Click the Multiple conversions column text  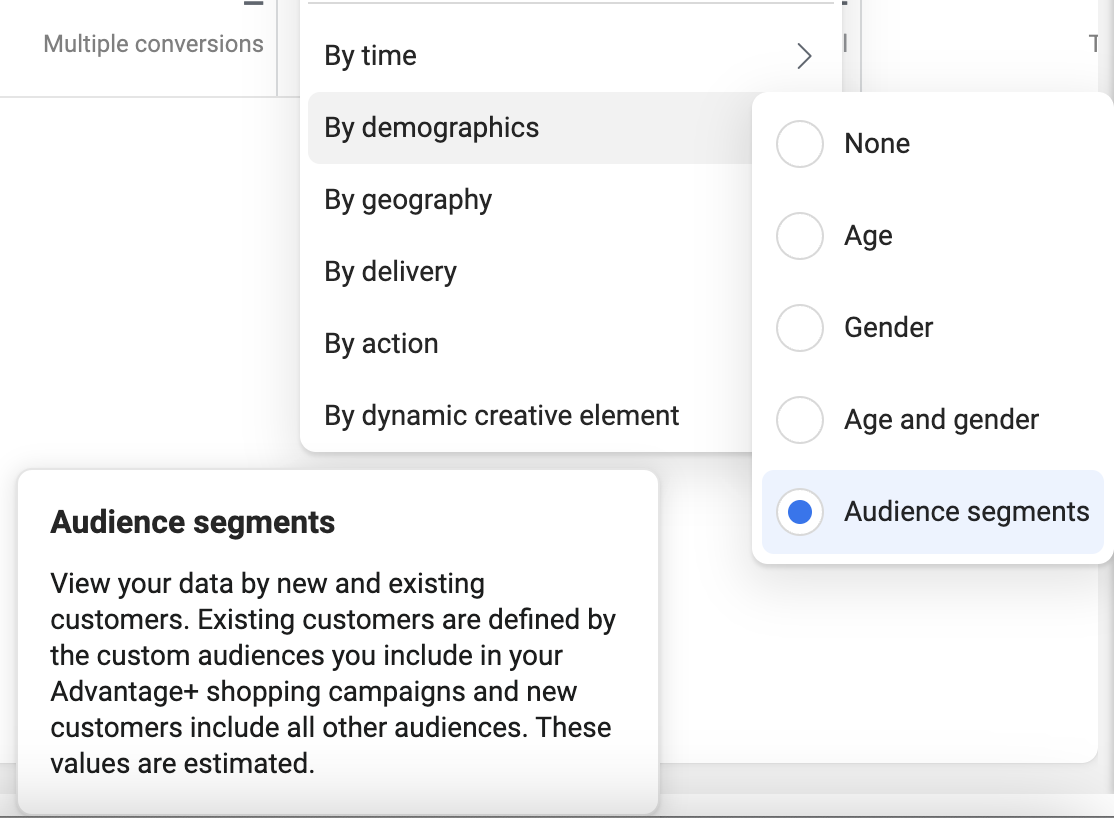click(153, 44)
